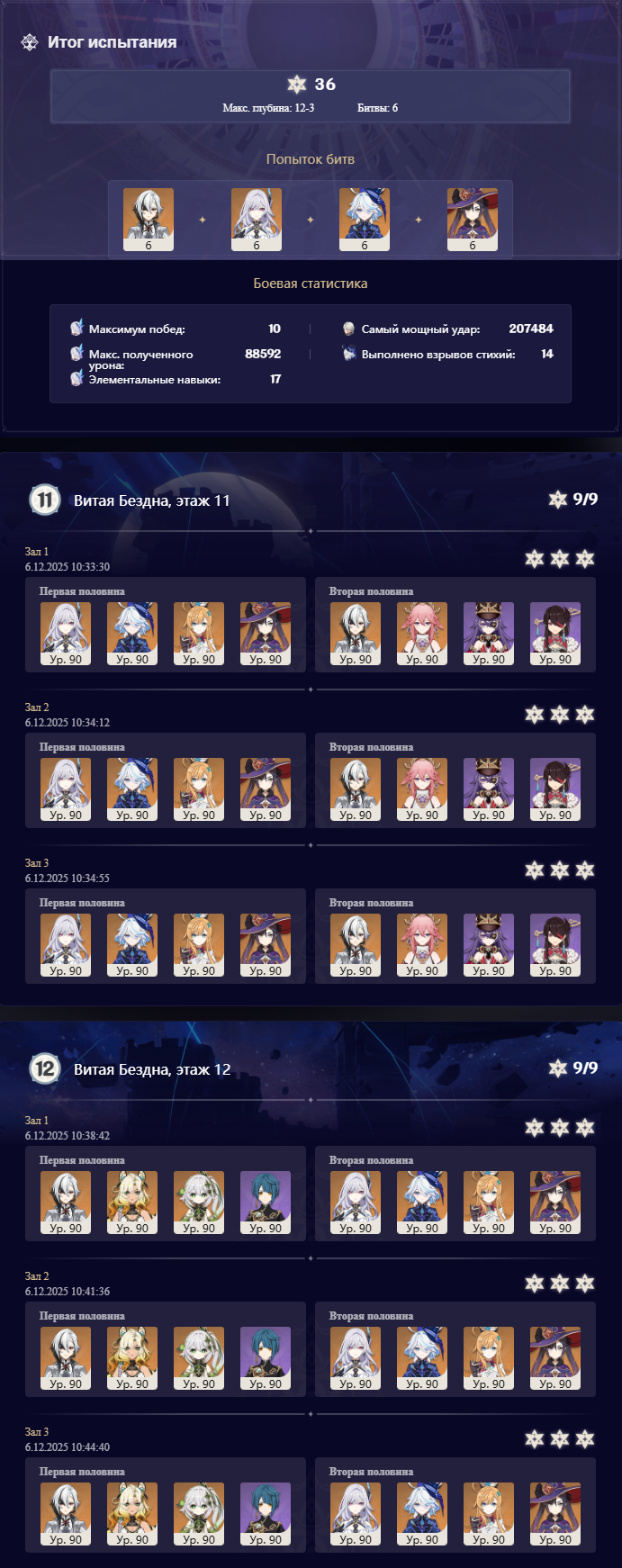Click avatar icon beside Самый мощный удар
The height and width of the screenshot is (1568, 622).
tap(349, 329)
